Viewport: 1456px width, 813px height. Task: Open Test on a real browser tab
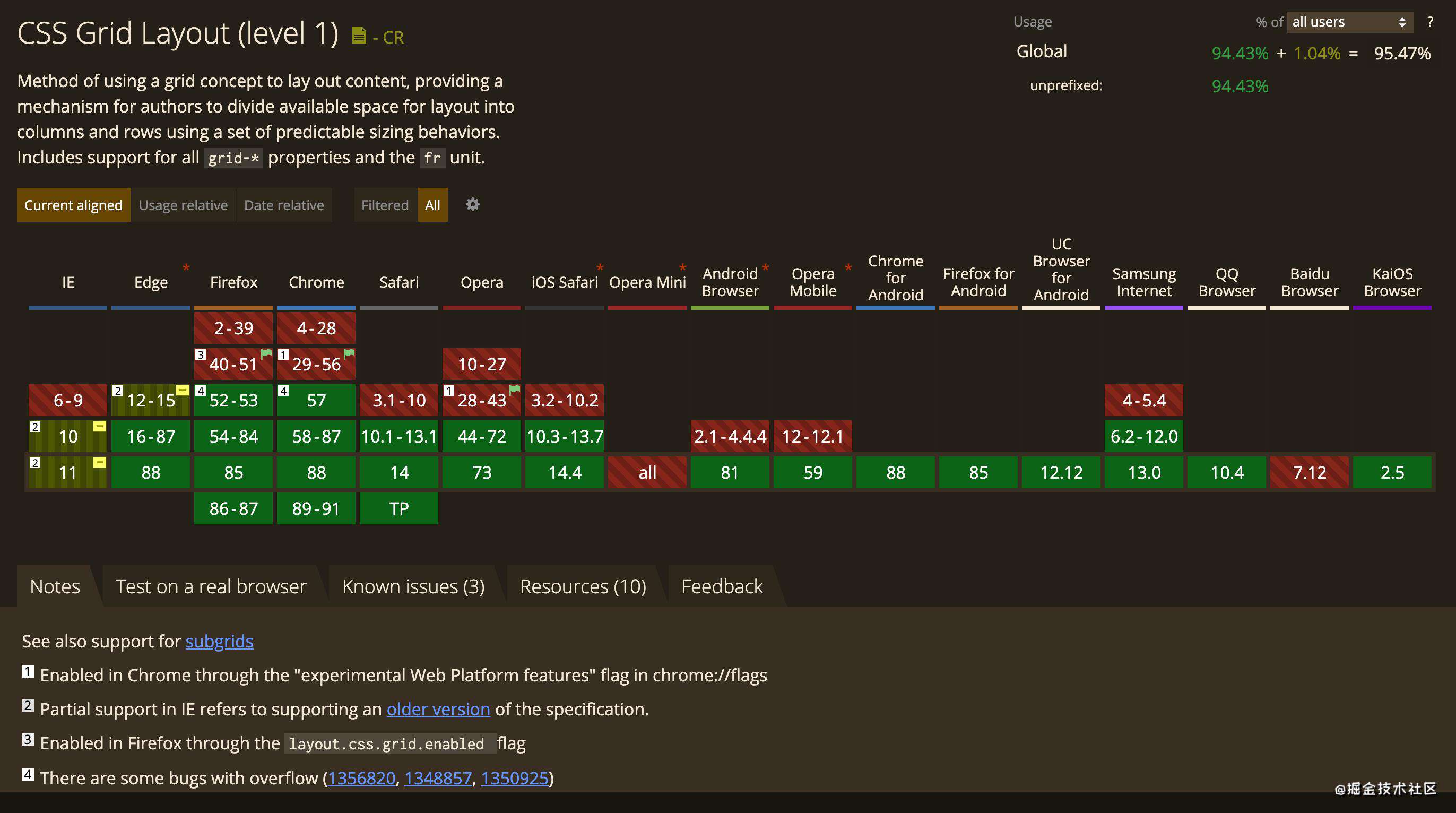click(x=211, y=586)
